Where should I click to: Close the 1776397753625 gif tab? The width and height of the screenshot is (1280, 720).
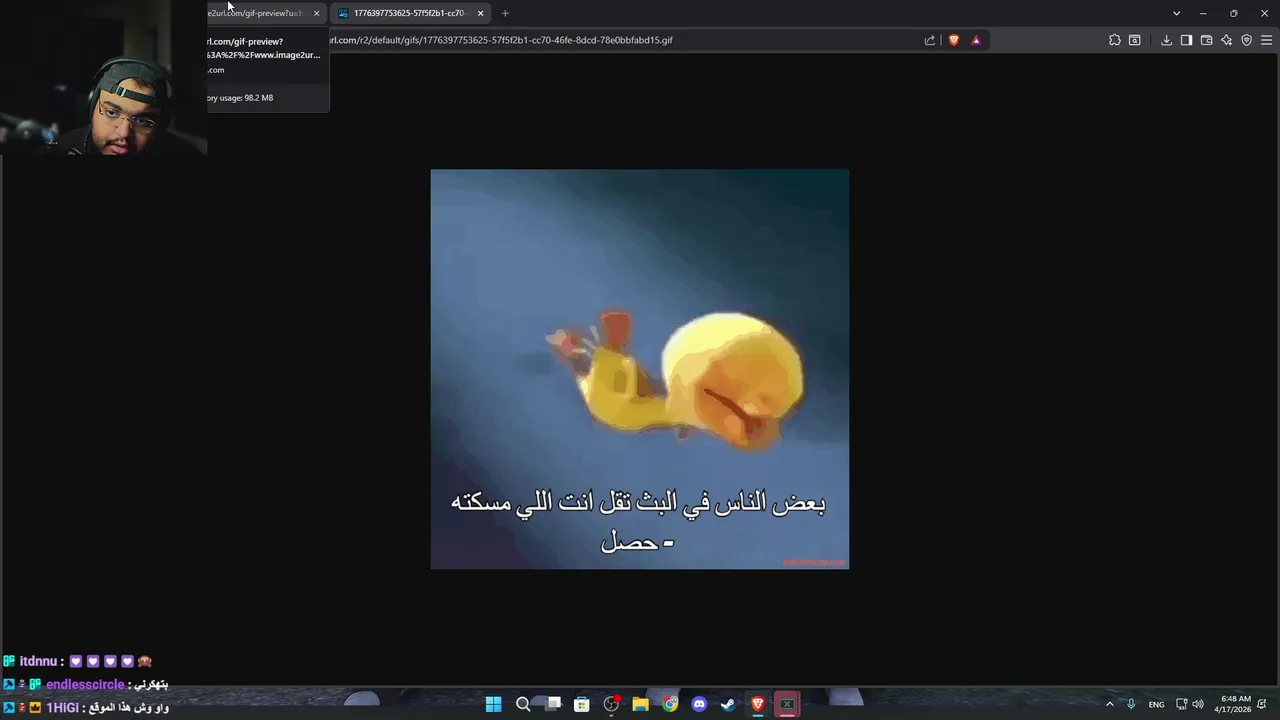pos(480,13)
